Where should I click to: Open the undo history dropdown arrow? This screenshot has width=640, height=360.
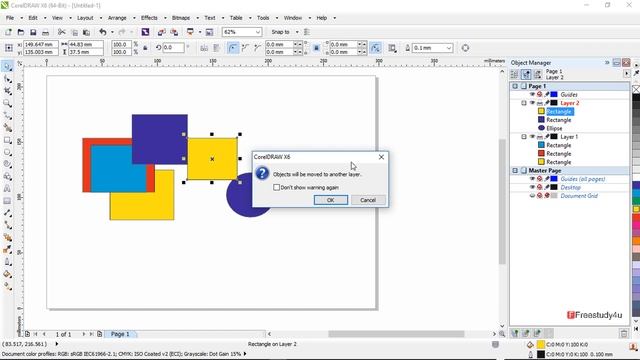coord(112,32)
